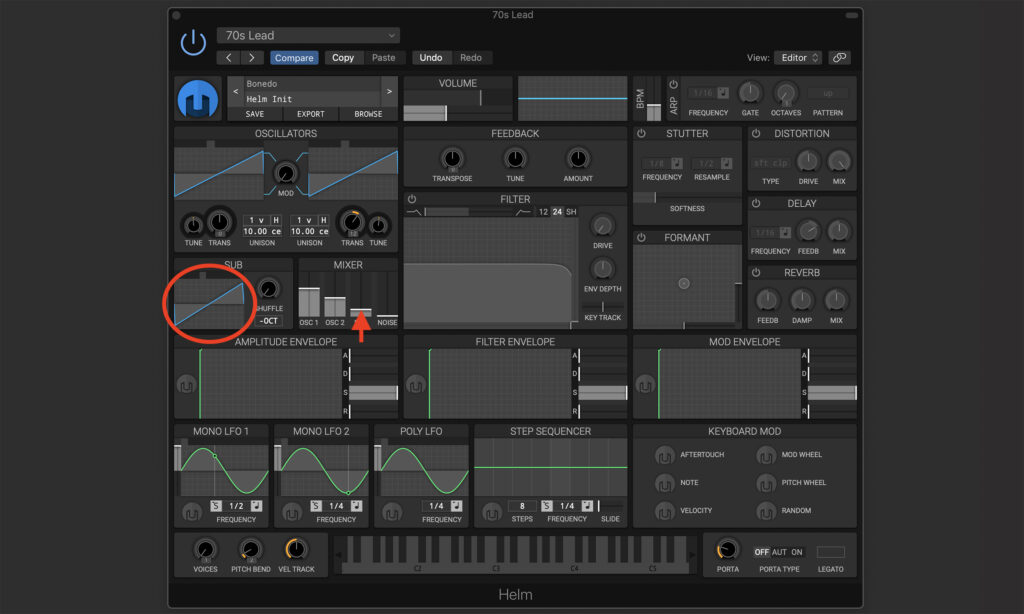1024x614 pixels.
Task: Click the left arrow beside Helm Init patch
Action: [x=236, y=91]
